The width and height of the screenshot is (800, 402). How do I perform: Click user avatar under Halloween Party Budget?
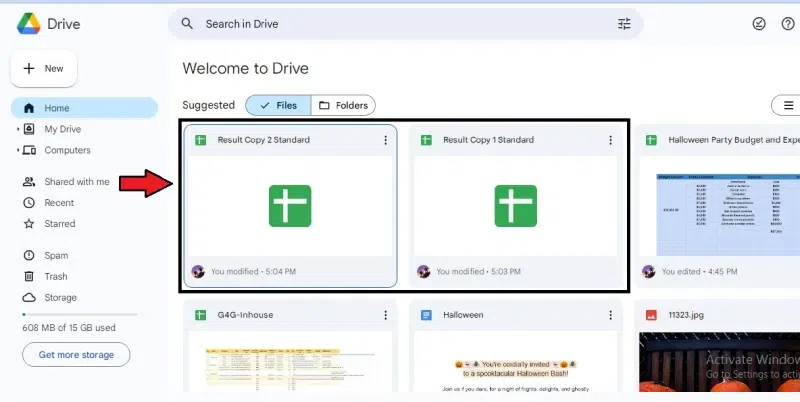[x=648, y=271]
